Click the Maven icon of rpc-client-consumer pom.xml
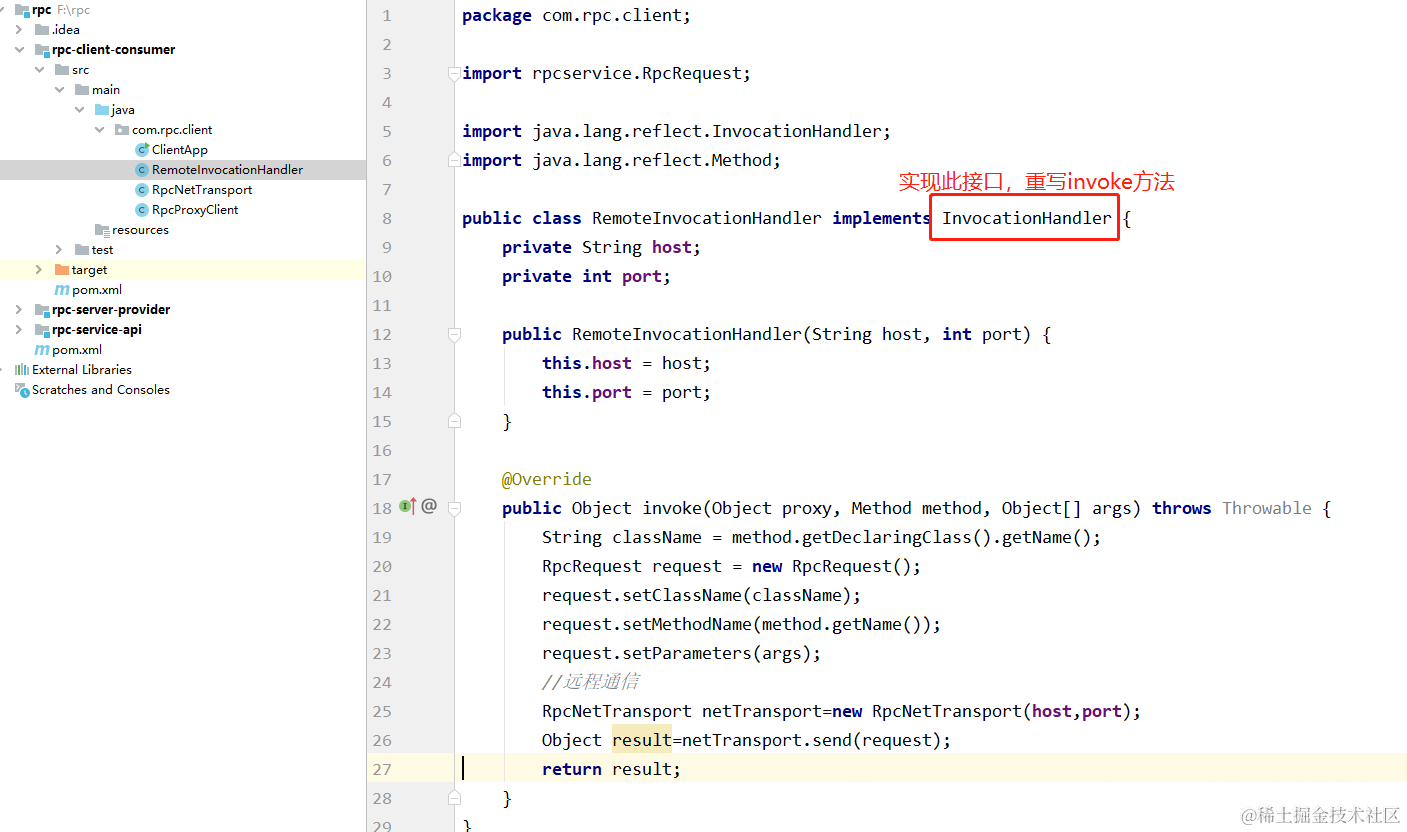 [62, 290]
